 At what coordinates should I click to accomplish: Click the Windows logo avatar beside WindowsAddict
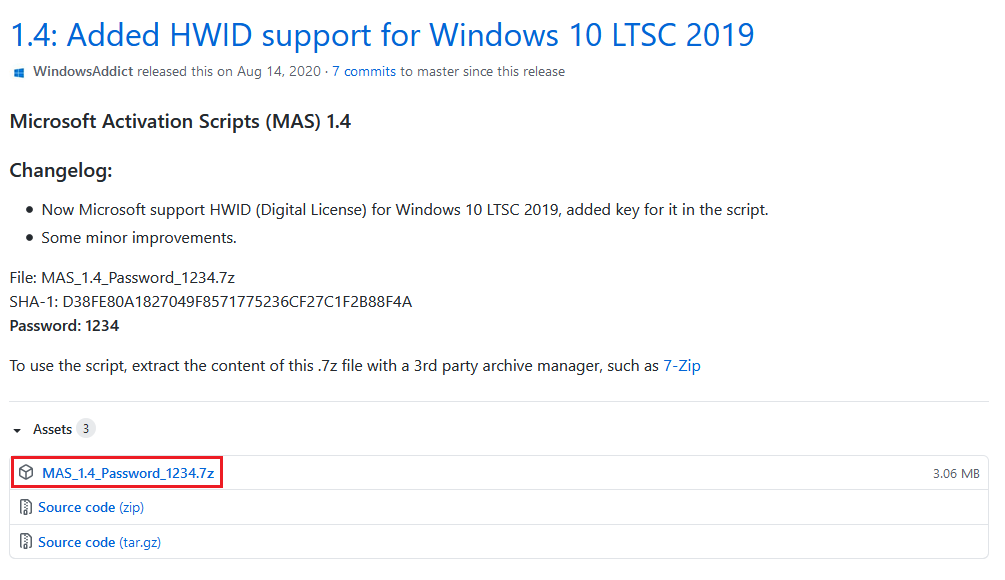click(x=18, y=72)
